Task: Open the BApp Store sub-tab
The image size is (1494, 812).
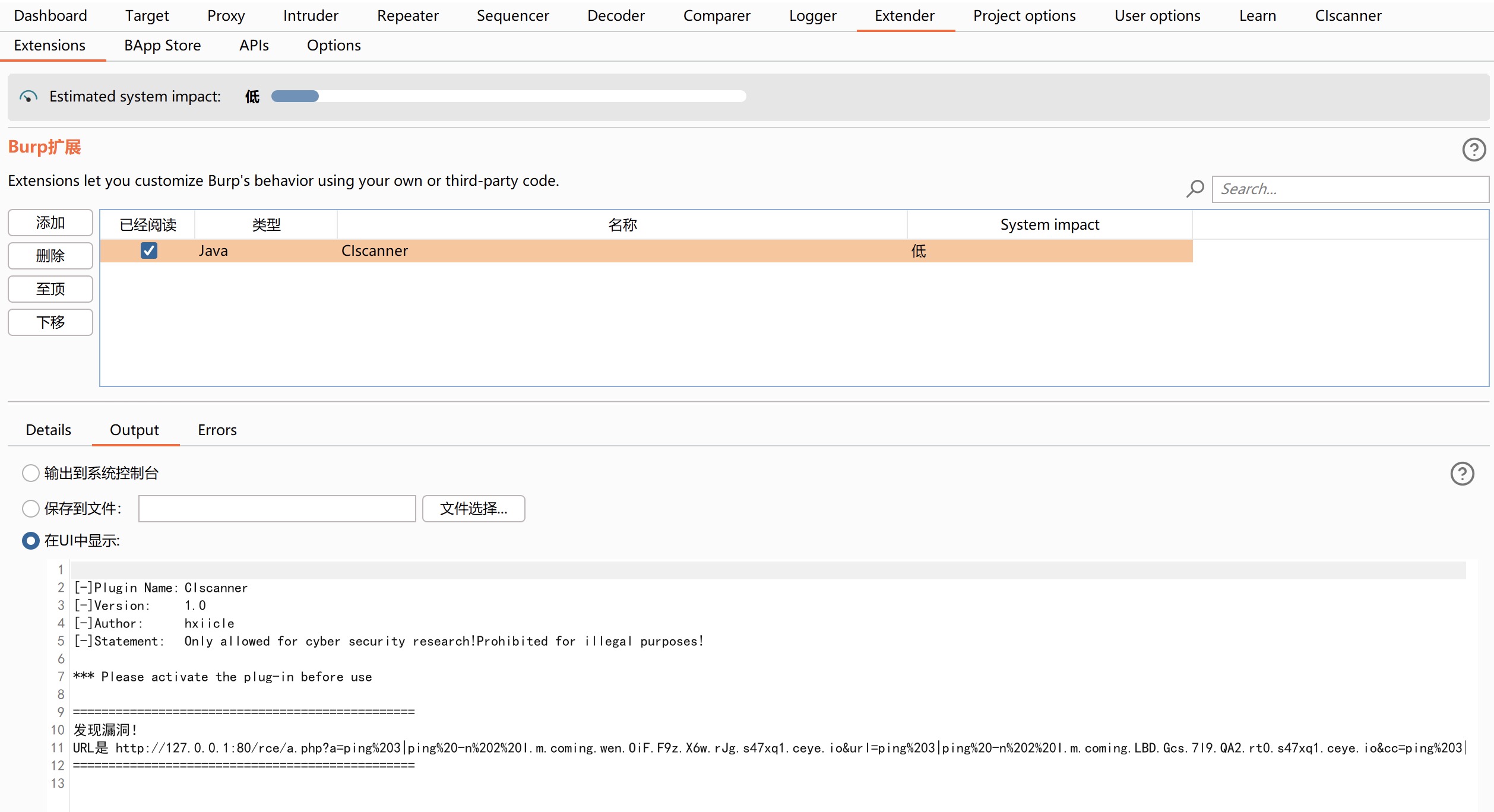Action: [162, 45]
